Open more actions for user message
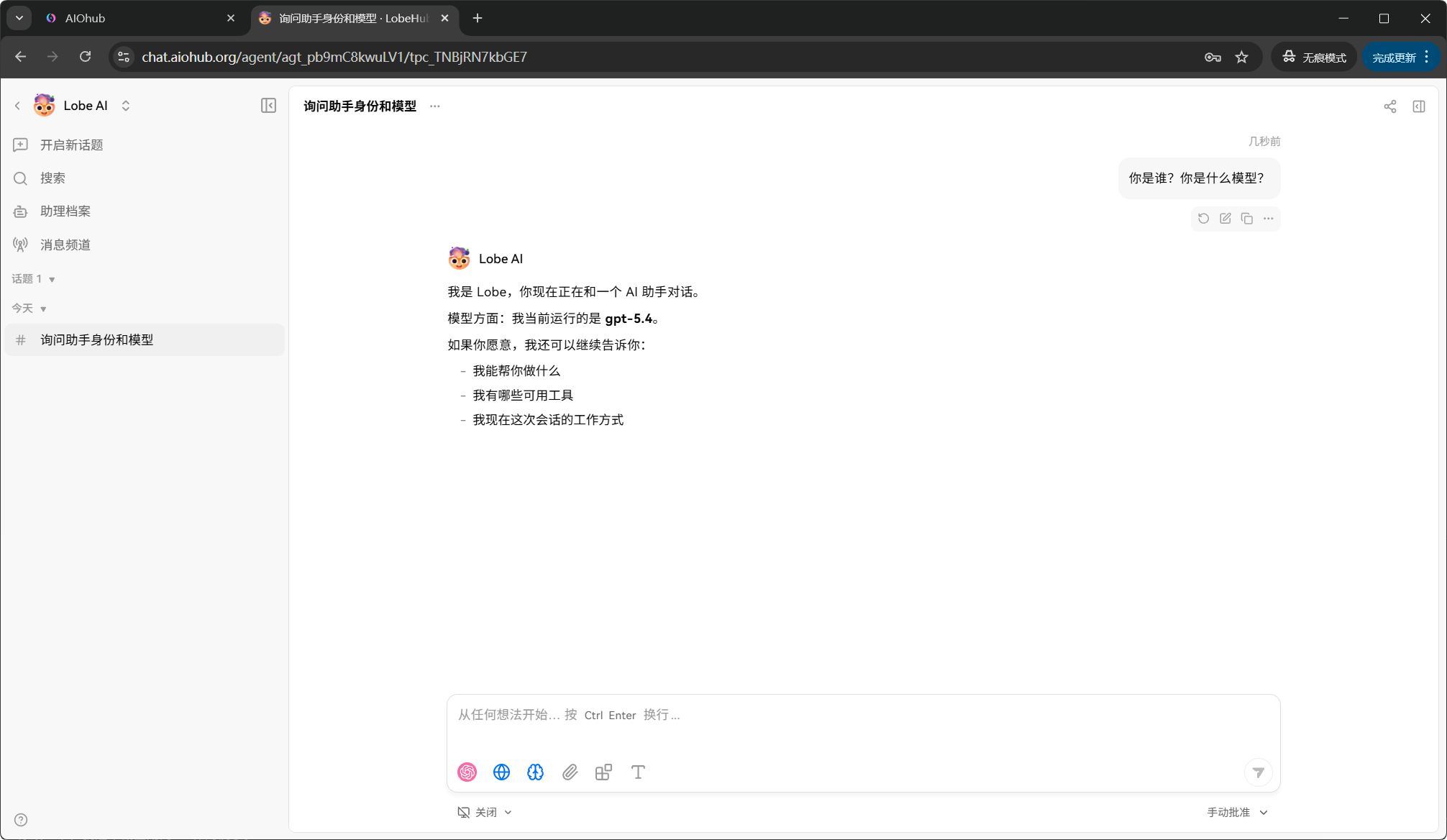The width and height of the screenshot is (1447, 840). tap(1269, 219)
